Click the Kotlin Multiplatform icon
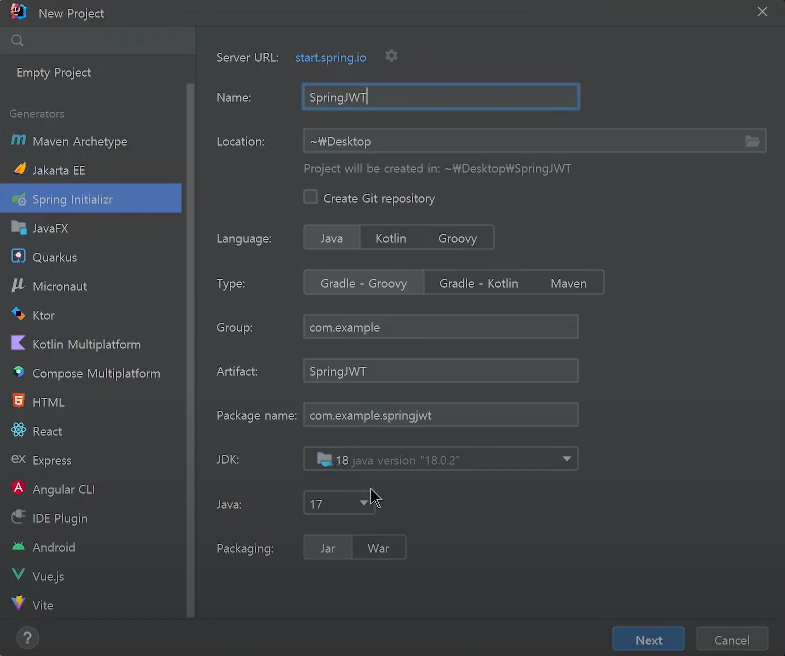Image resolution: width=785 pixels, height=656 pixels. click(x=19, y=344)
